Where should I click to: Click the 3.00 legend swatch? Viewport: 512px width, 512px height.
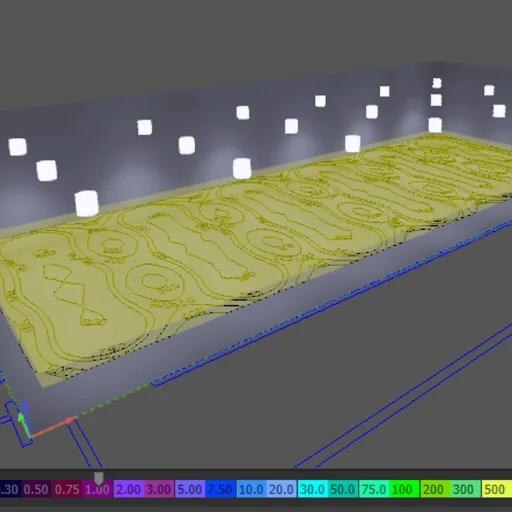tap(159, 489)
